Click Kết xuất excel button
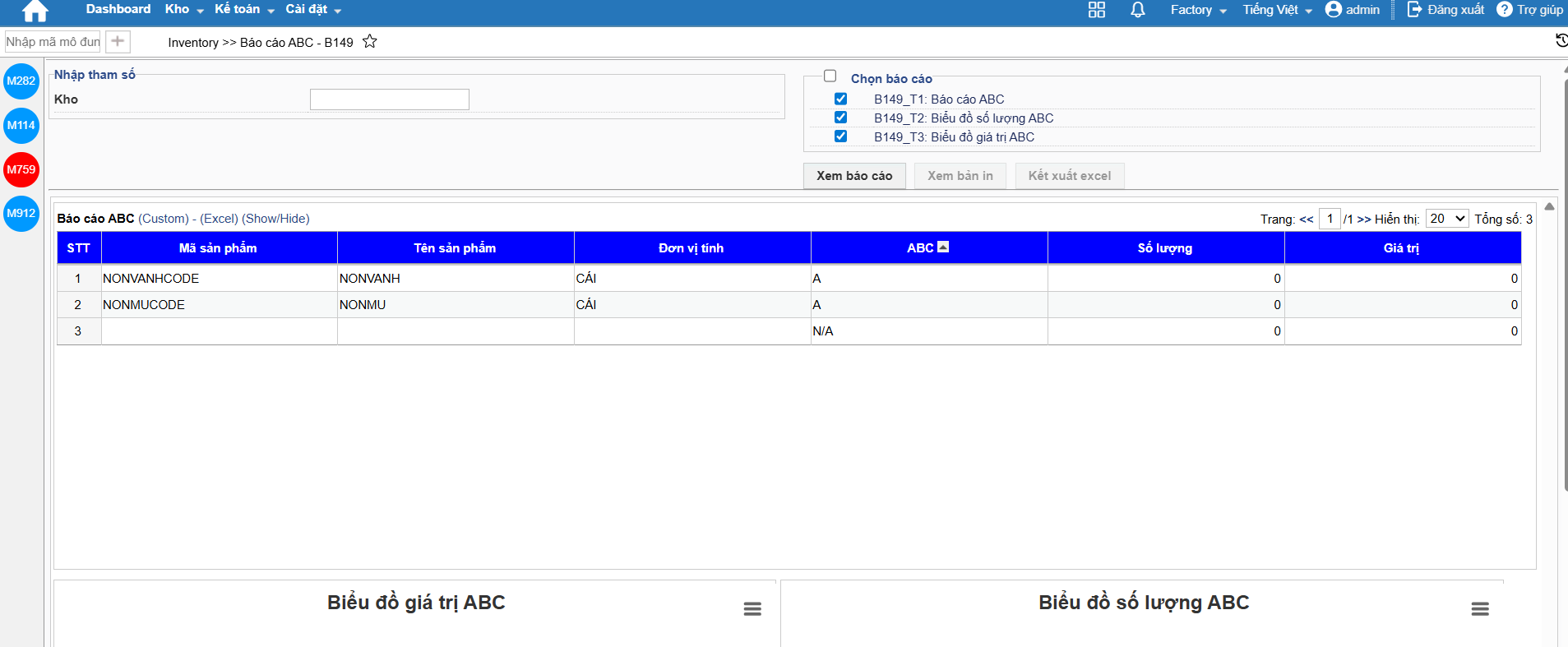The height and width of the screenshot is (647, 1568). (x=1070, y=176)
